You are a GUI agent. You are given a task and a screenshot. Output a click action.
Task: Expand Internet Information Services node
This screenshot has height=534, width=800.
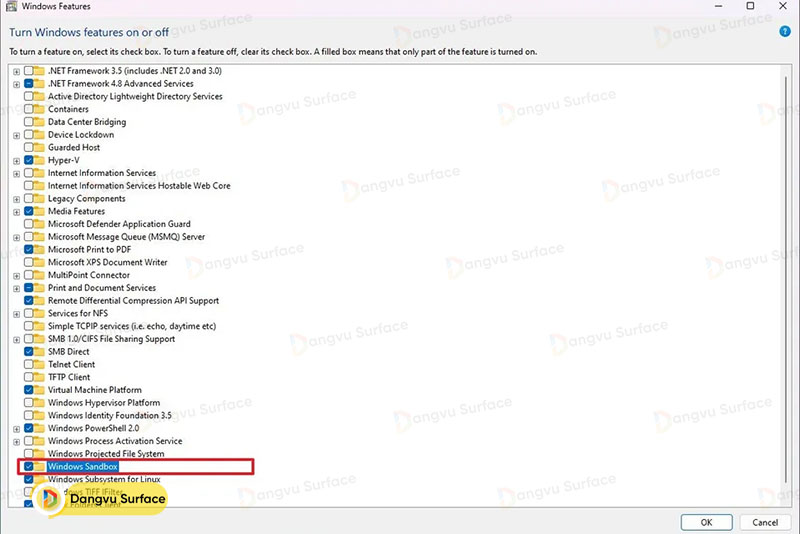tap(16, 173)
